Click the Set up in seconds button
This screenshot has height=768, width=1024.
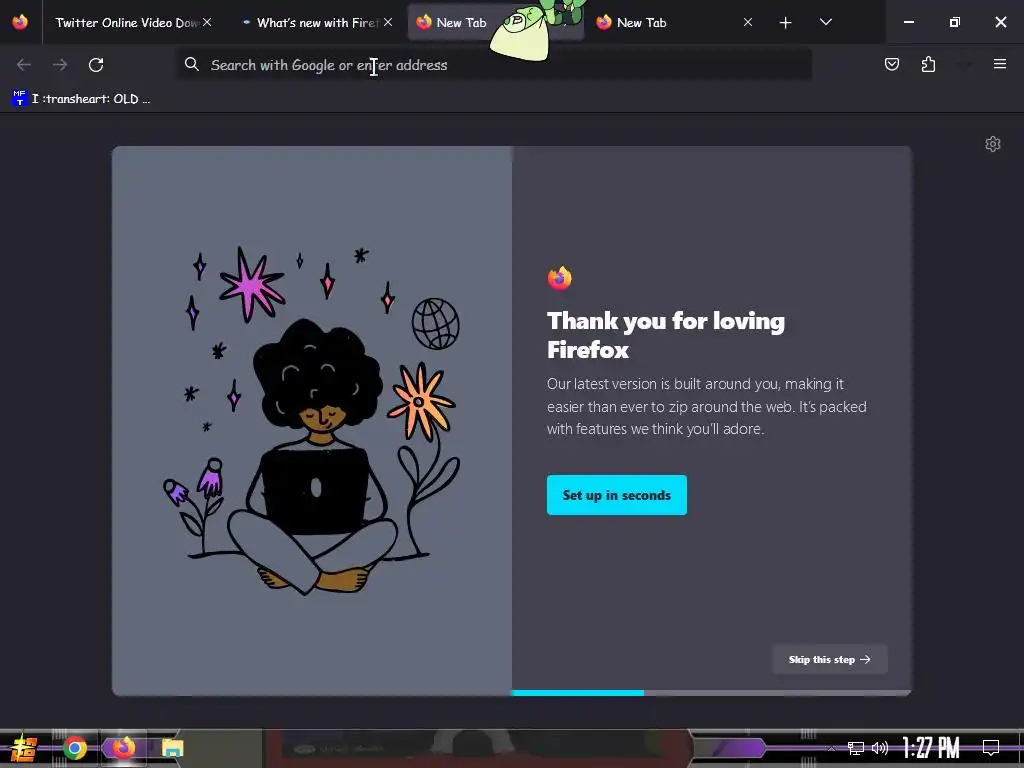pos(616,495)
